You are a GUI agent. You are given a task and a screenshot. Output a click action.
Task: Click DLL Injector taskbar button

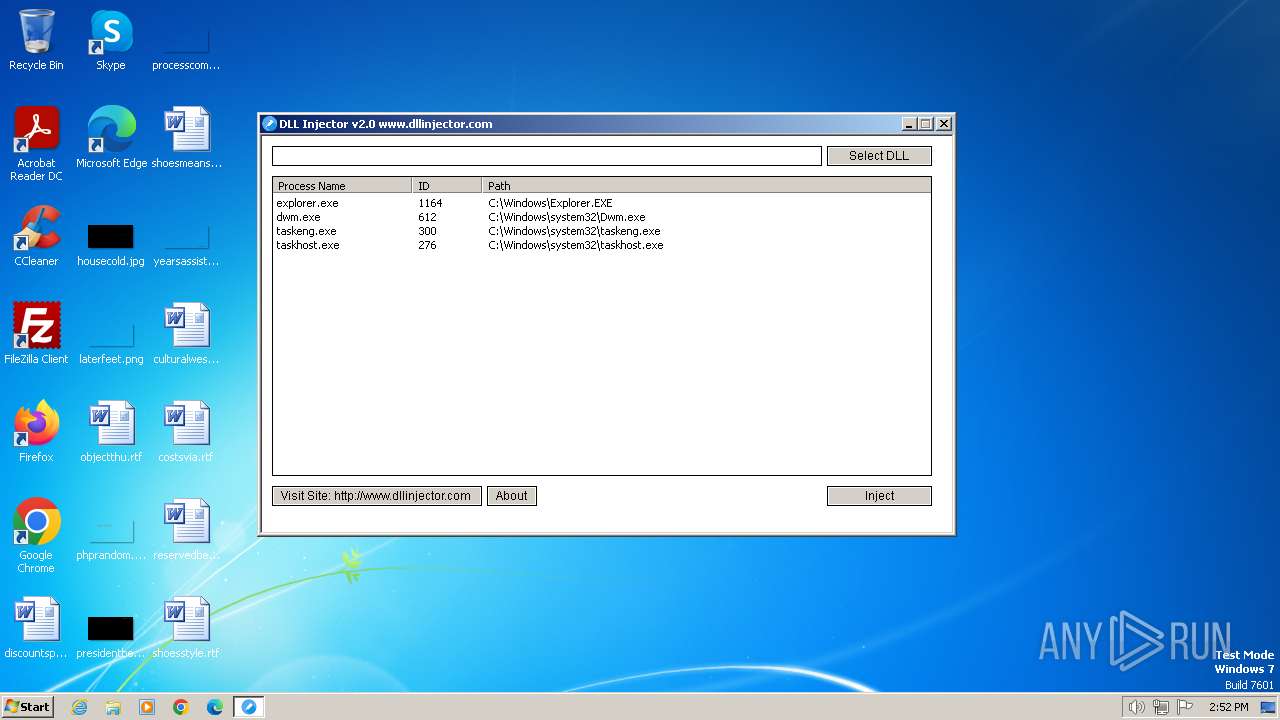(x=249, y=707)
